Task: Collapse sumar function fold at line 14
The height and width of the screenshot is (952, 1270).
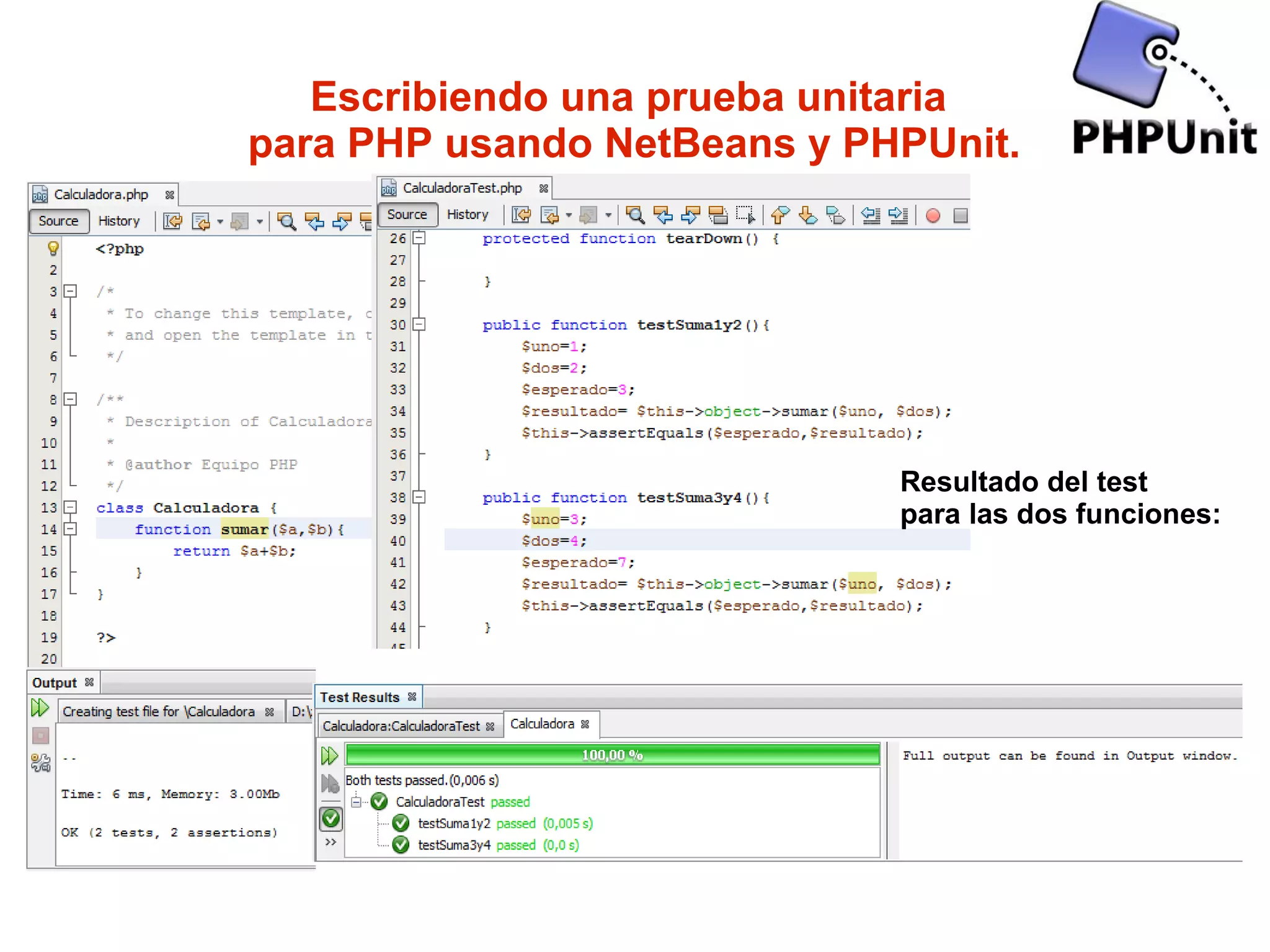Action: [71, 529]
